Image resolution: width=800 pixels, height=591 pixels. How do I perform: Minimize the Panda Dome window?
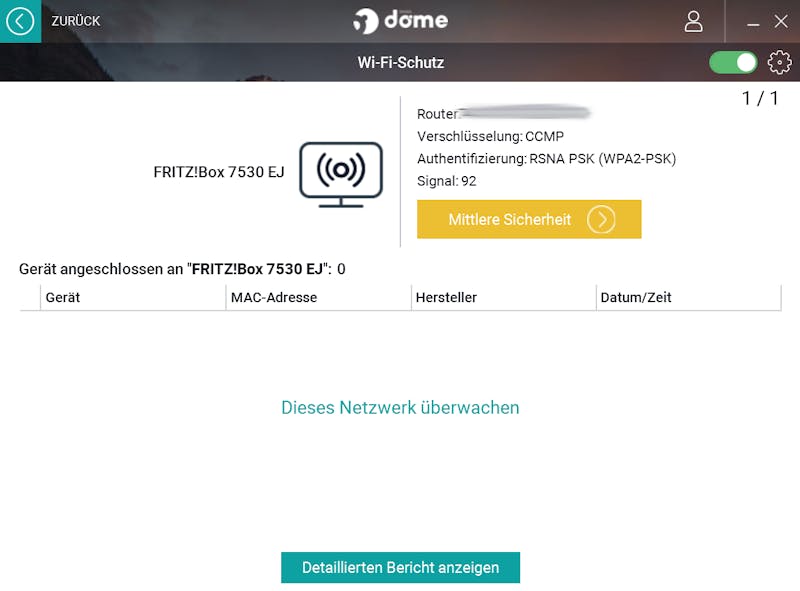[x=753, y=22]
